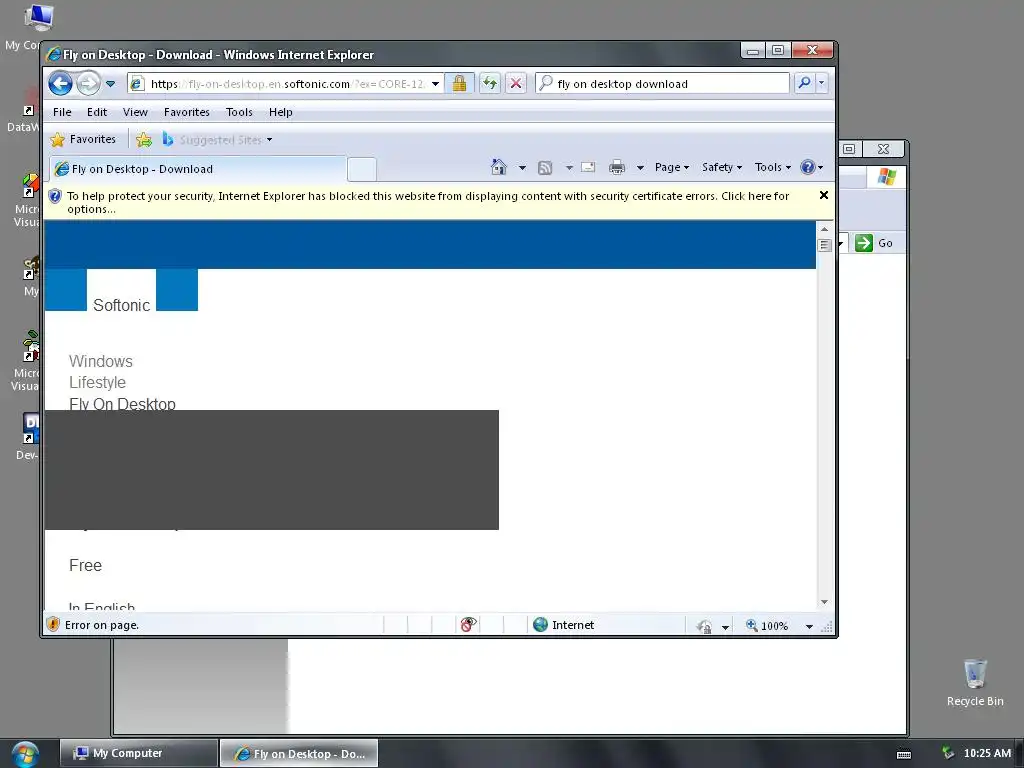Expand the feeds dropdown arrow
The height and width of the screenshot is (768, 1024).
569,168
